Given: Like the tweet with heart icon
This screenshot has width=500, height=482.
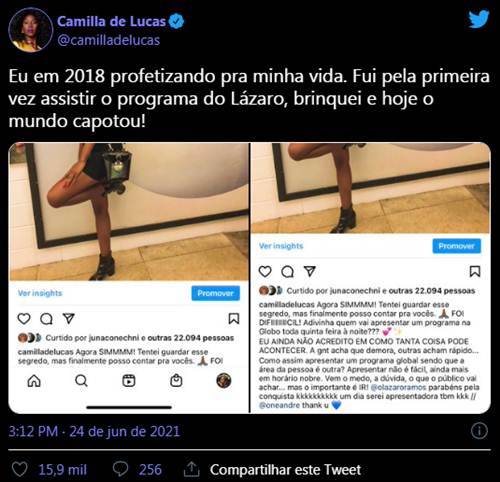Looking at the screenshot, I should (x=20, y=469).
